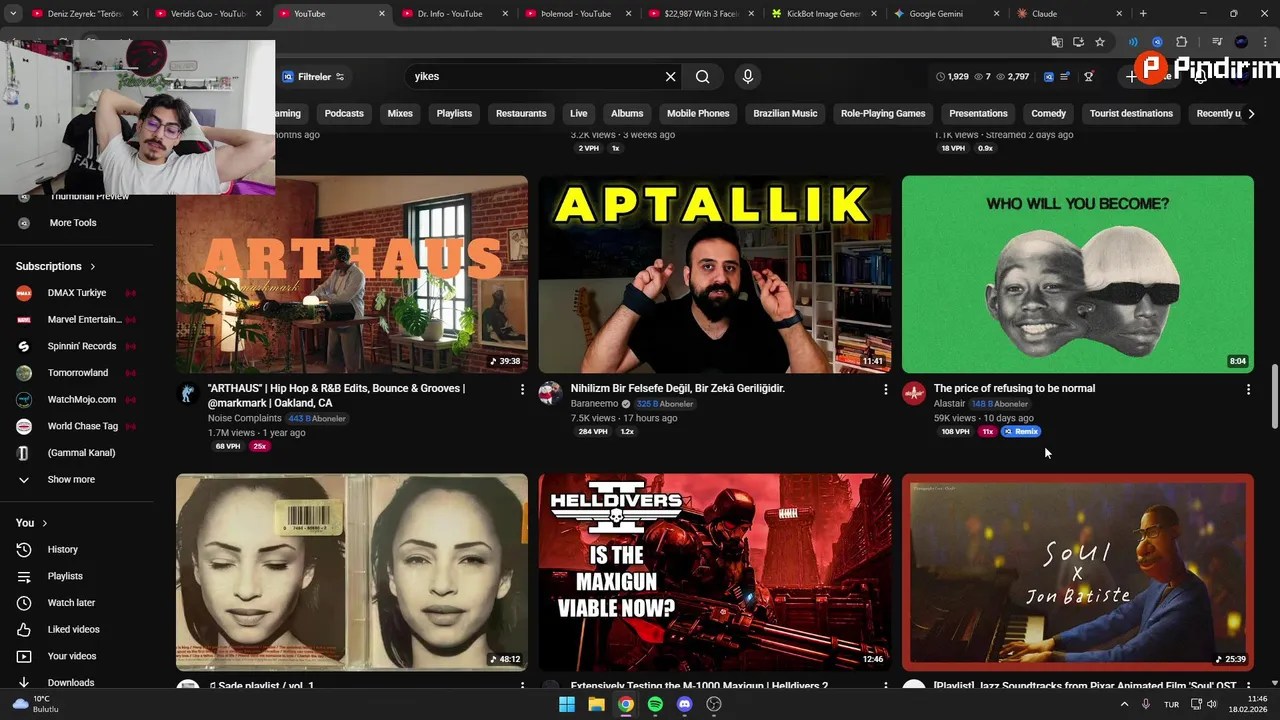Select the Presentations chip
The width and height of the screenshot is (1280, 720).
(x=978, y=113)
